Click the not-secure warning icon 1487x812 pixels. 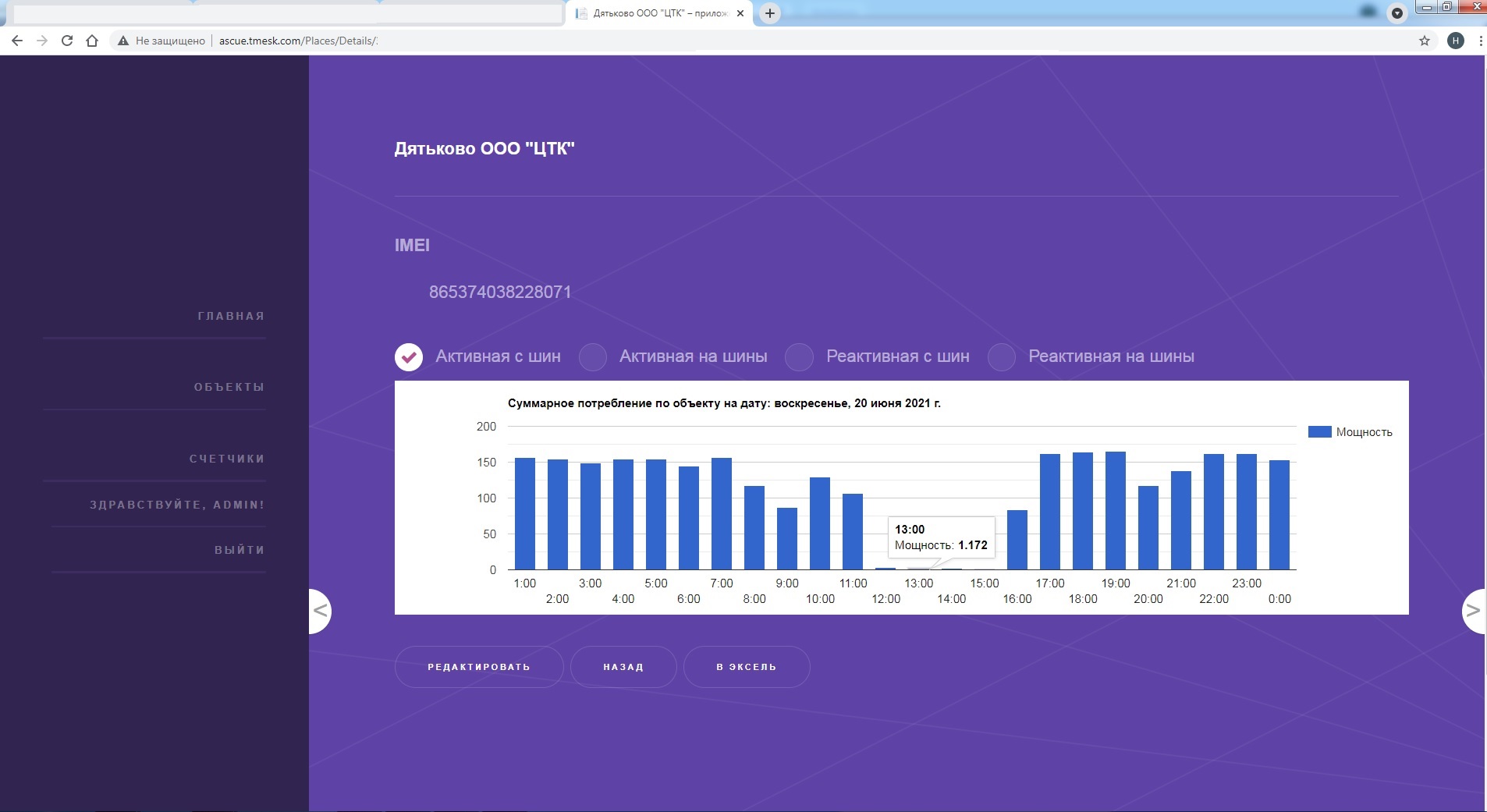(x=122, y=41)
